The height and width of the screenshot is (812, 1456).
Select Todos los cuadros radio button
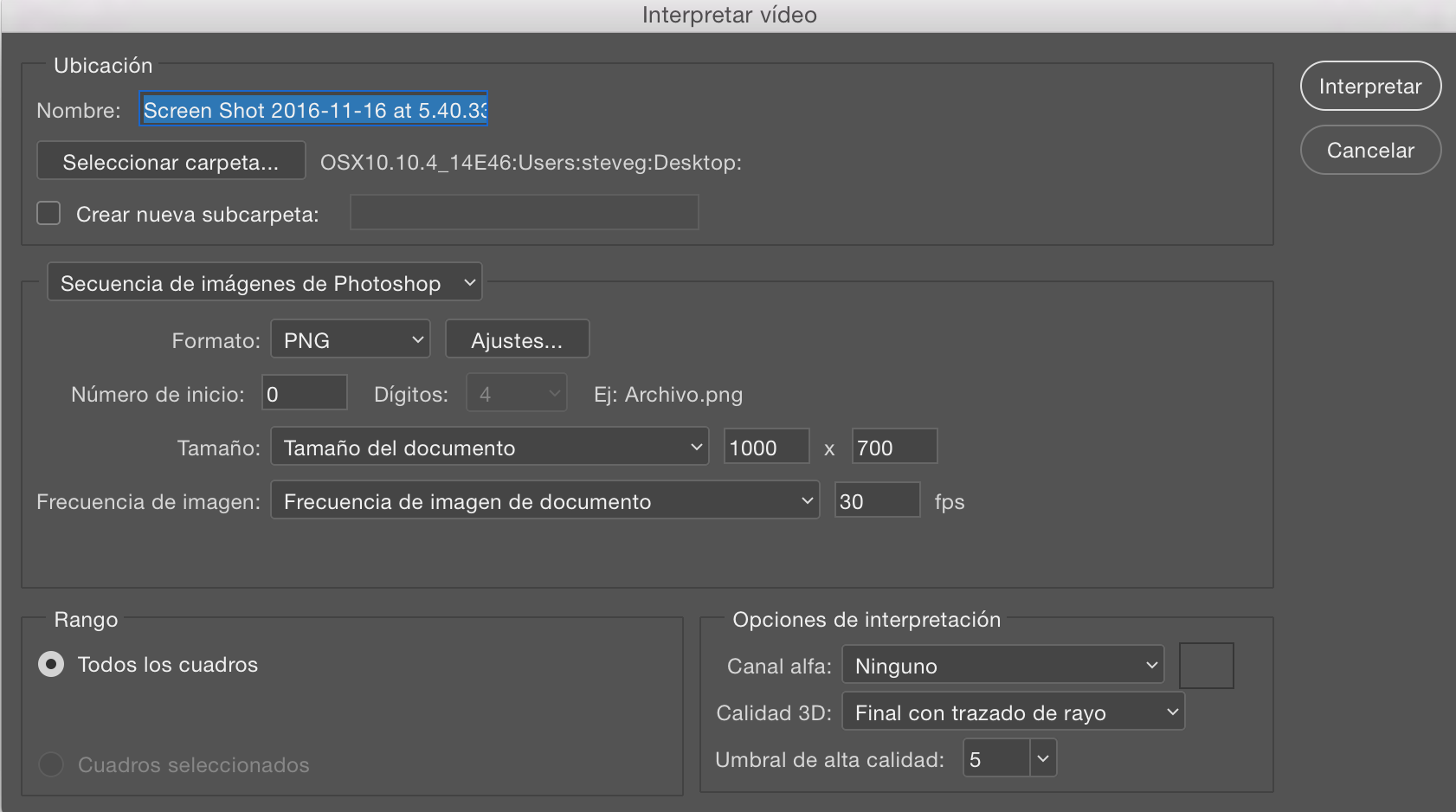51,664
